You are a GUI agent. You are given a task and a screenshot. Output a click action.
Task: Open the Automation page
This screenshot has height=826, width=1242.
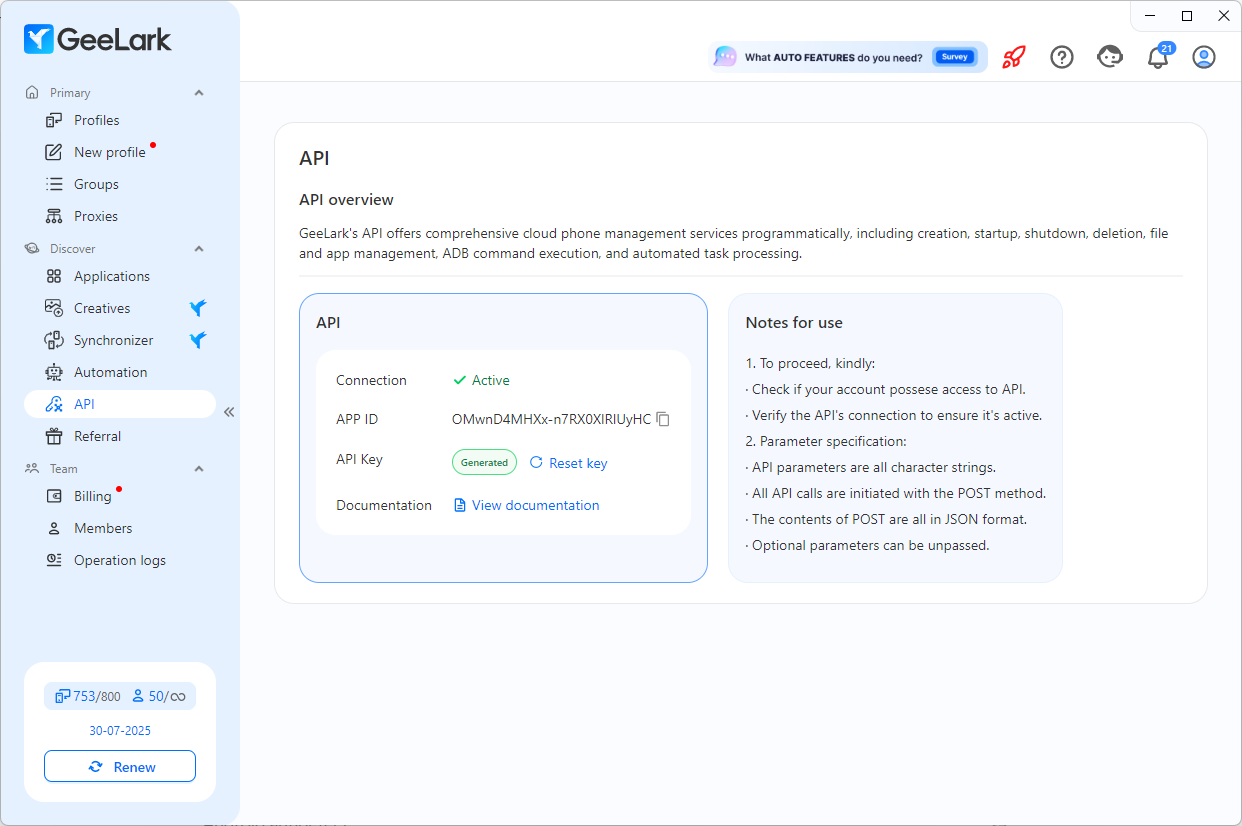tap(120, 372)
